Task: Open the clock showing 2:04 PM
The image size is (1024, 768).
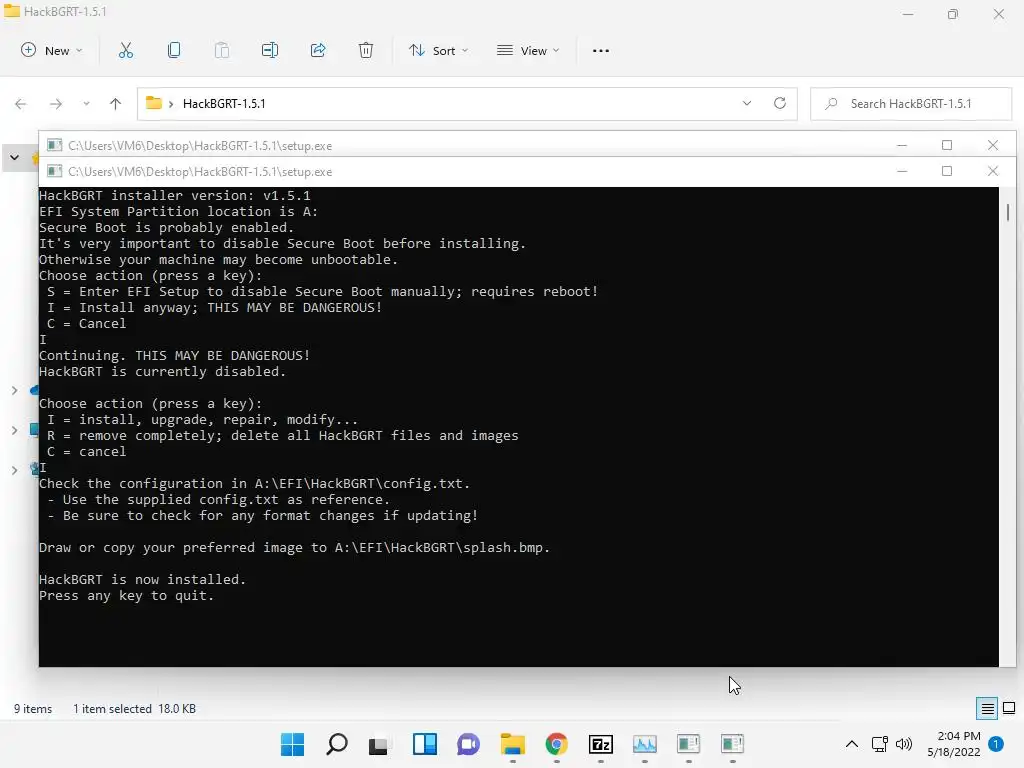Action: 953,744
